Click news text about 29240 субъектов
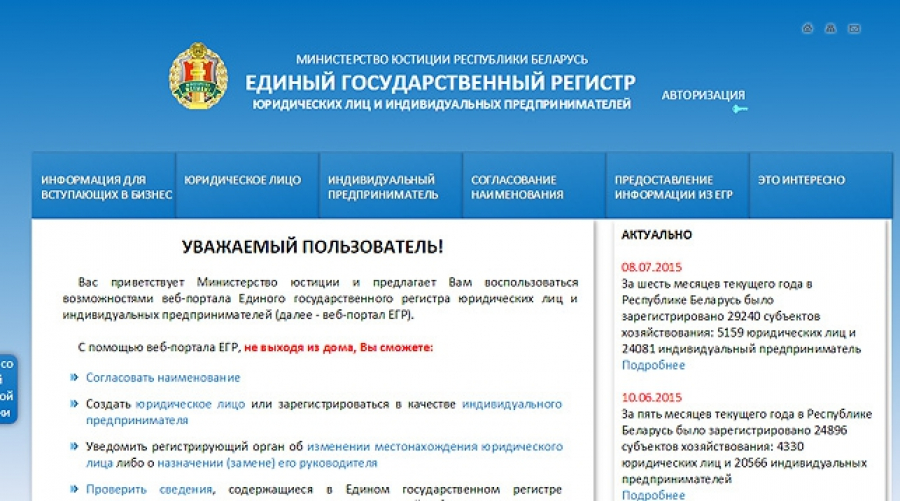Viewport: 900px width, 501px height. coord(741,316)
